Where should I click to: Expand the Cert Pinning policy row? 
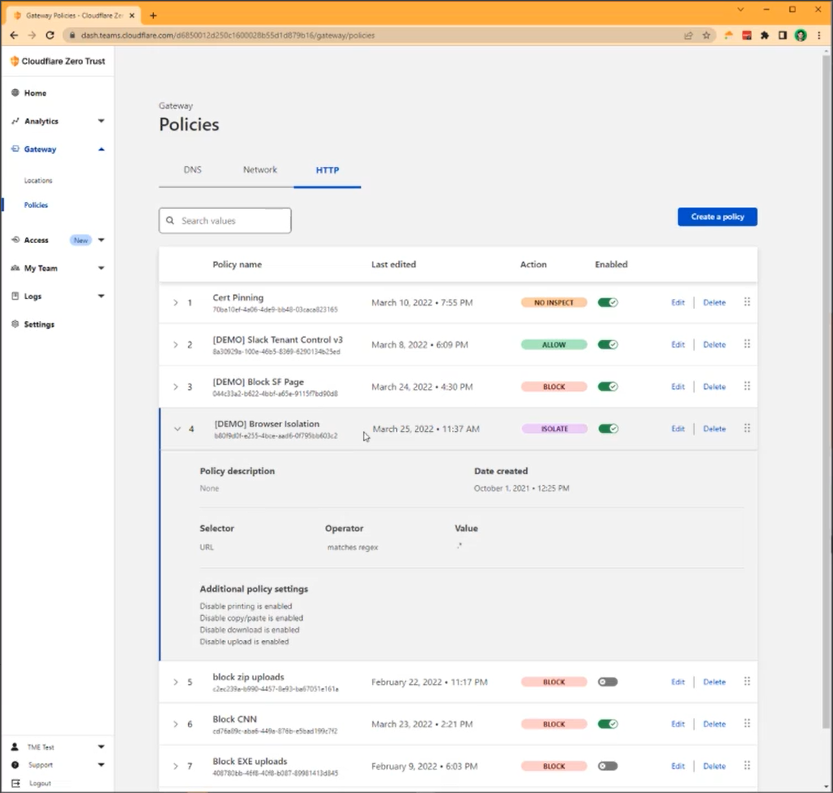[175, 302]
